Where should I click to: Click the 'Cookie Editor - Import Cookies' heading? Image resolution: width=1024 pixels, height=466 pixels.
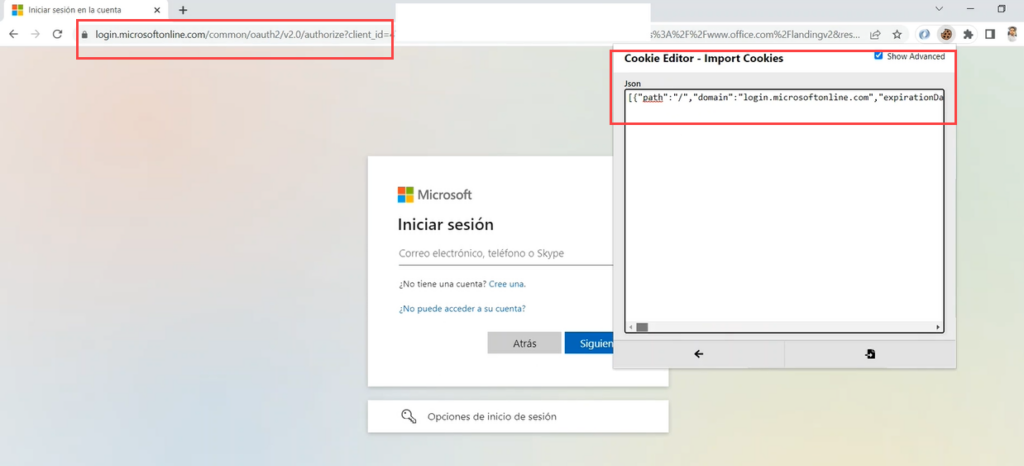pyautogui.click(x=703, y=58)
